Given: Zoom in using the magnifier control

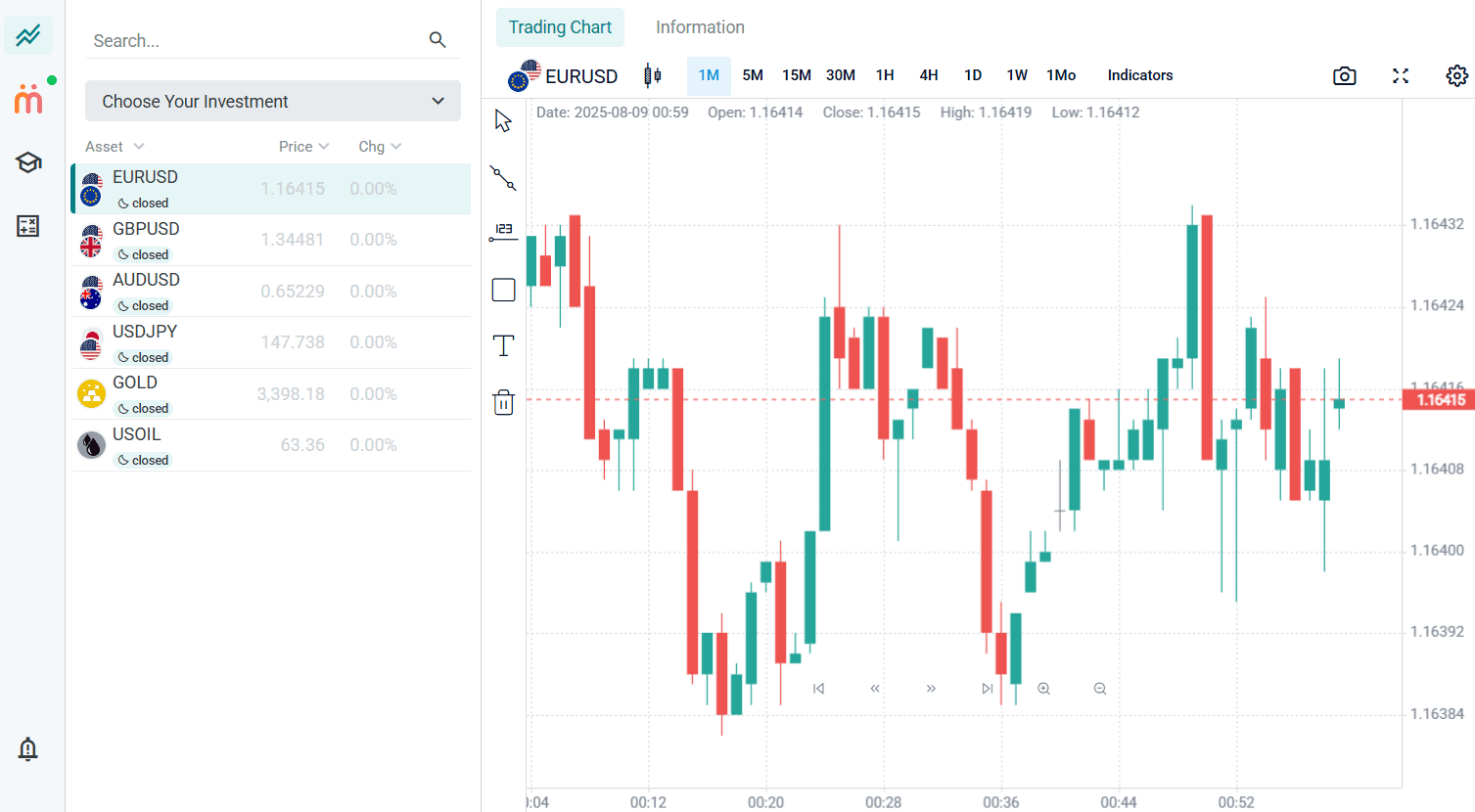Looking at the screenshot, I should tap(1042, 688).
